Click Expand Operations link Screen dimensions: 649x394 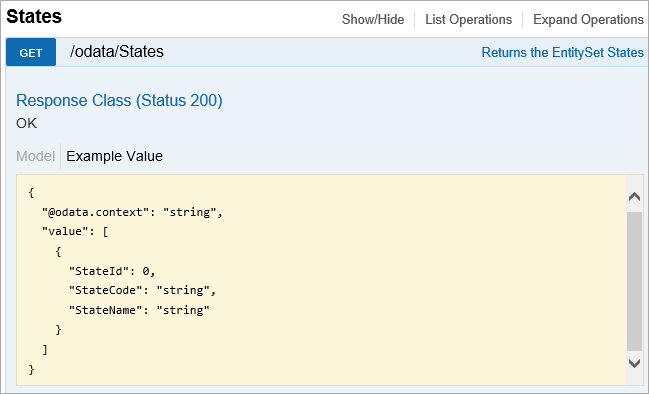588,19
